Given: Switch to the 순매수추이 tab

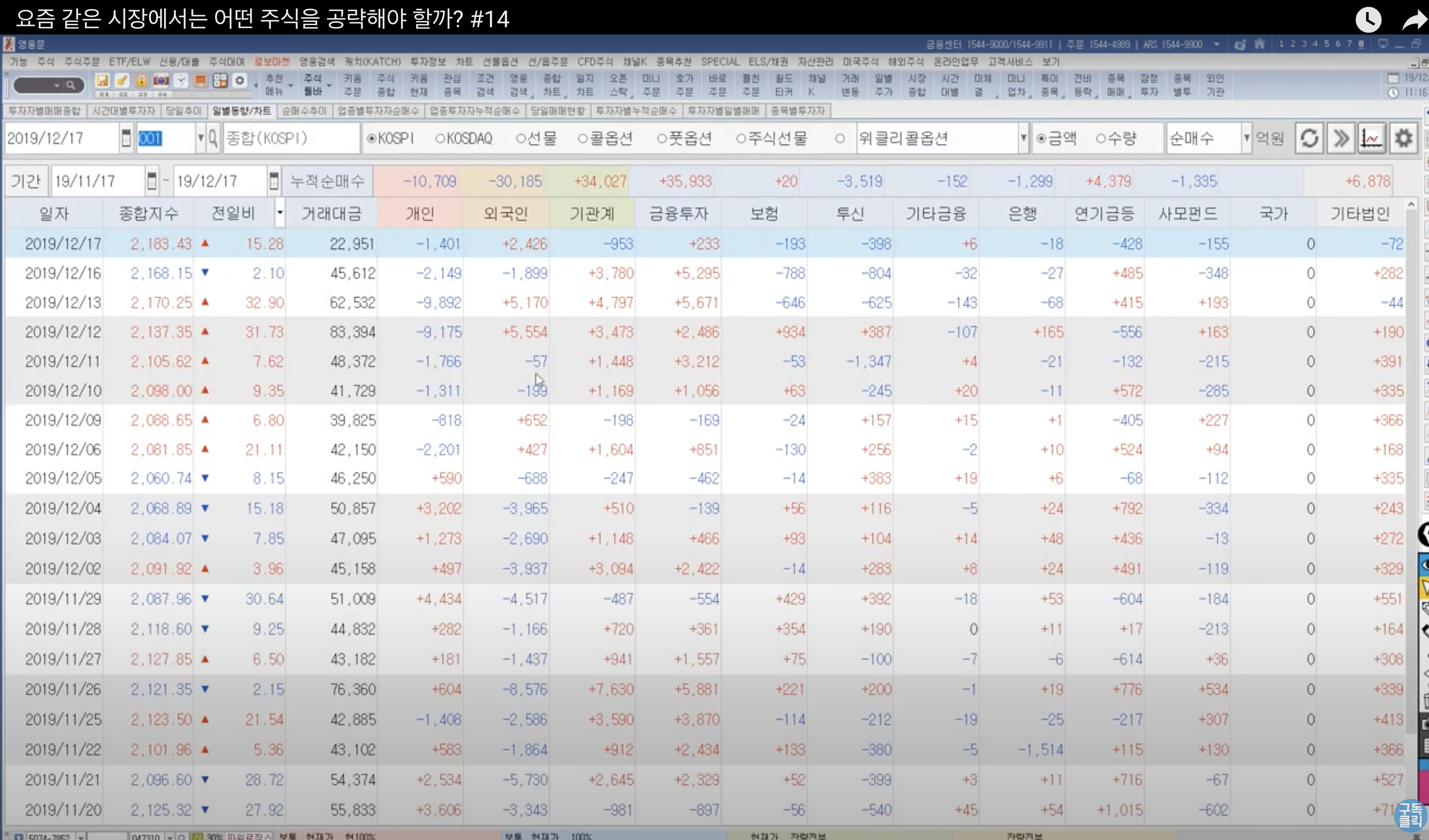Looking at the screenshot, I should pos(304,111).
